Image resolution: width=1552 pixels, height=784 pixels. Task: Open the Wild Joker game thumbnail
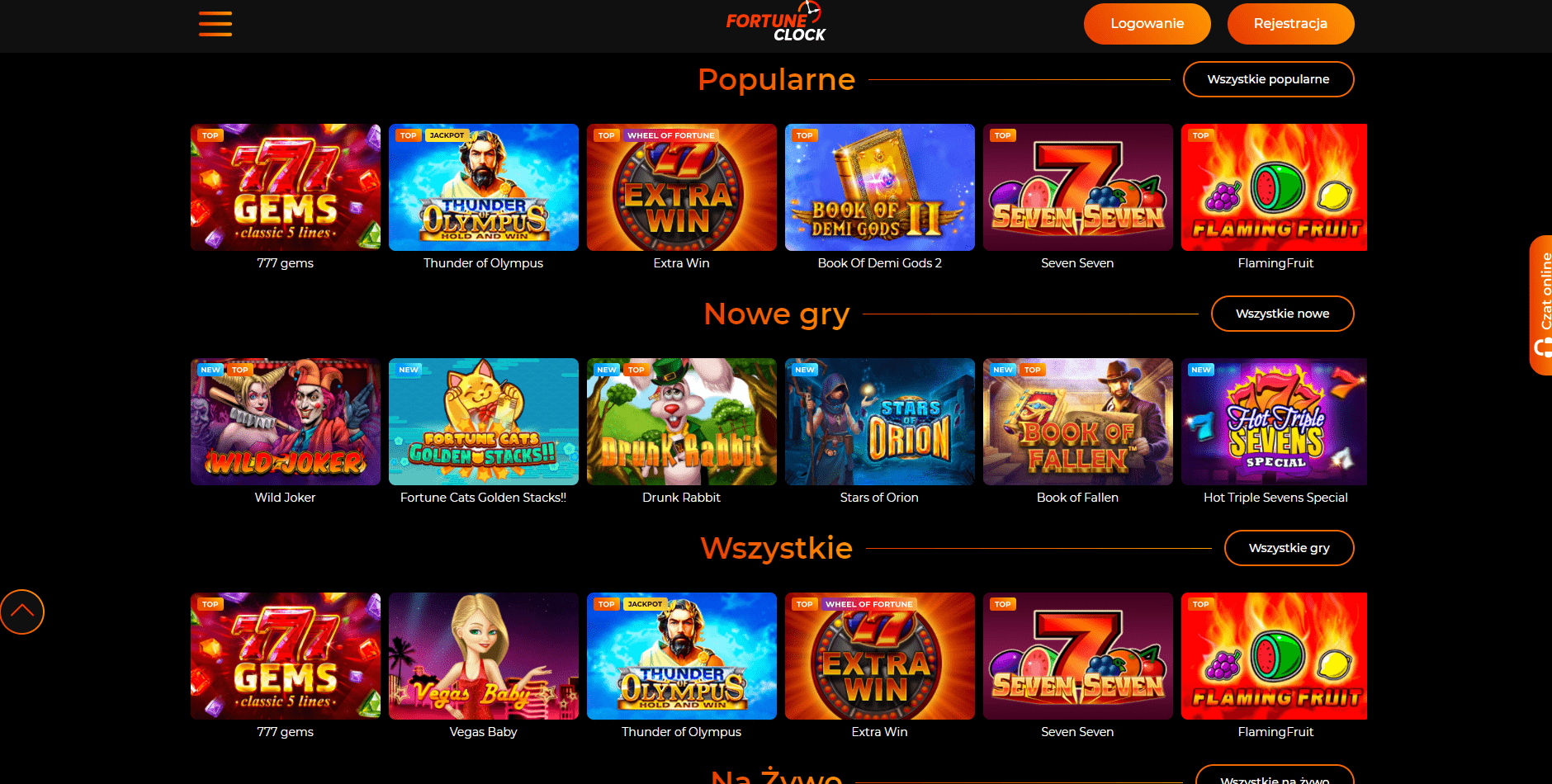285,422
